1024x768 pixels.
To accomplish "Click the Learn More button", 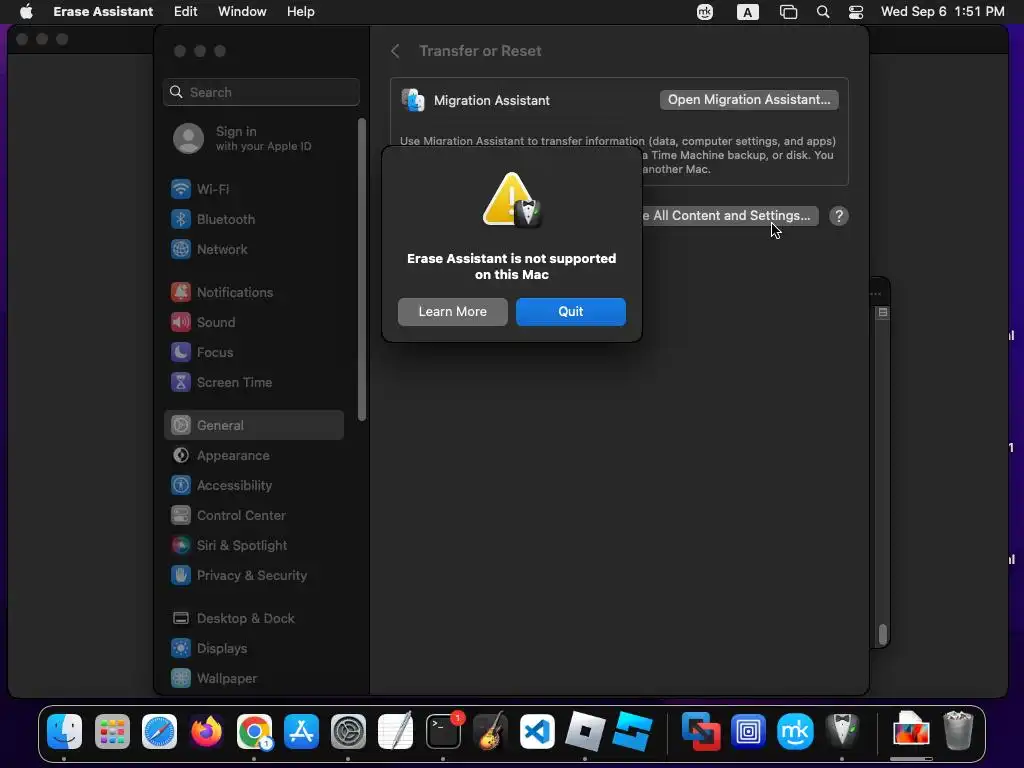I will coord(453,312).
